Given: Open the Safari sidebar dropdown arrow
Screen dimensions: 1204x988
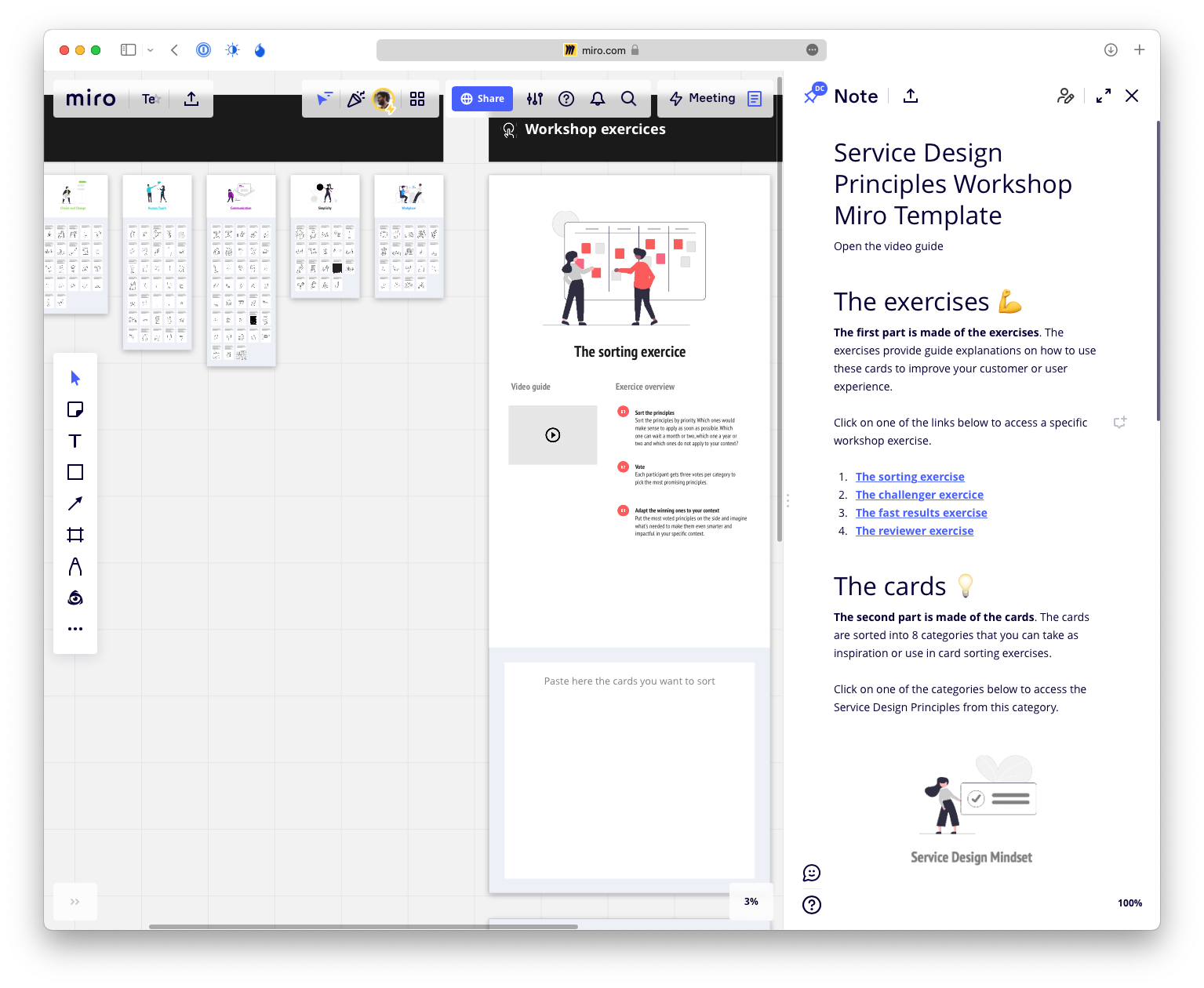Looking at the screenshot, I should pyautogui.click(x=150, y=50).
